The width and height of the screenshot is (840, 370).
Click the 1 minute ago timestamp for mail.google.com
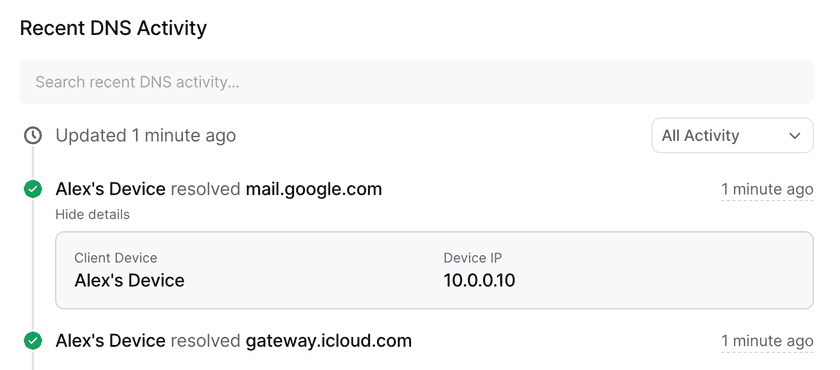pos(767,189)
